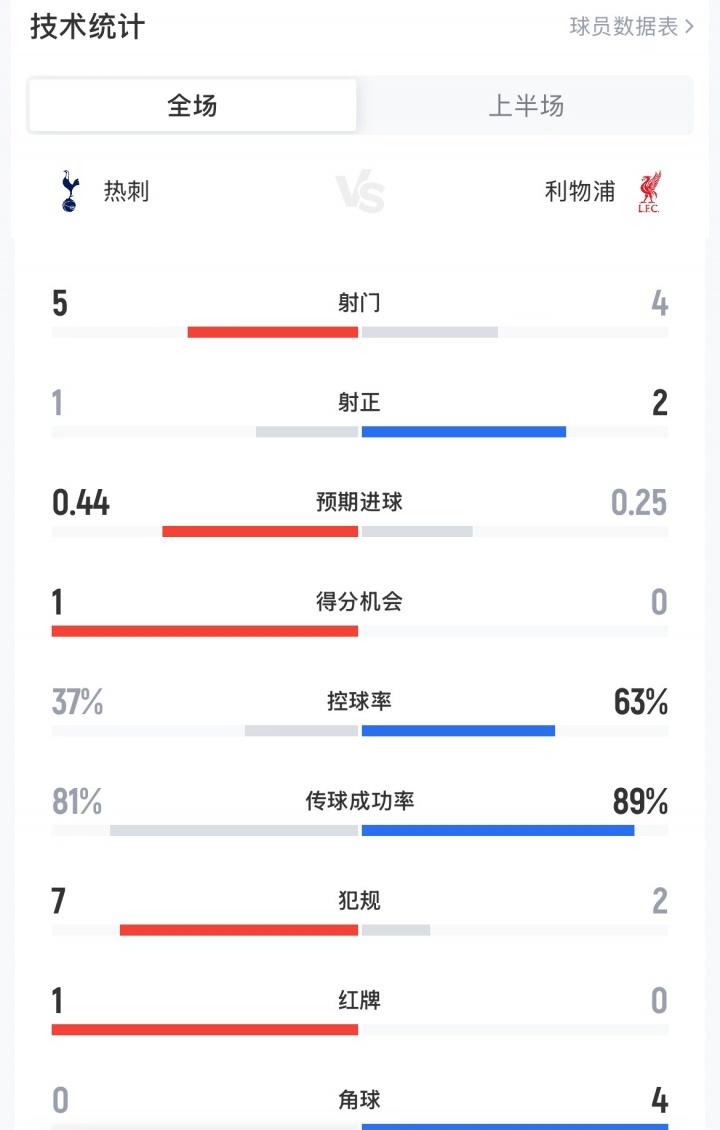Click the red 预期进球 expected goals bar
720x1130 pixels.
(x=260, y=531)
